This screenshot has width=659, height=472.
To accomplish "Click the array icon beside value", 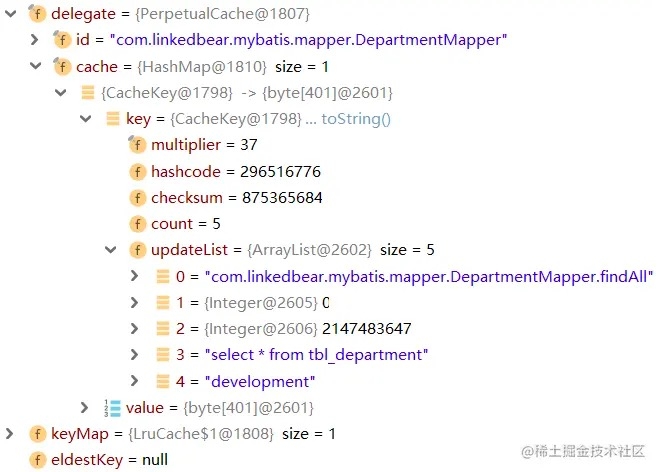I will (x=112, y=407).
